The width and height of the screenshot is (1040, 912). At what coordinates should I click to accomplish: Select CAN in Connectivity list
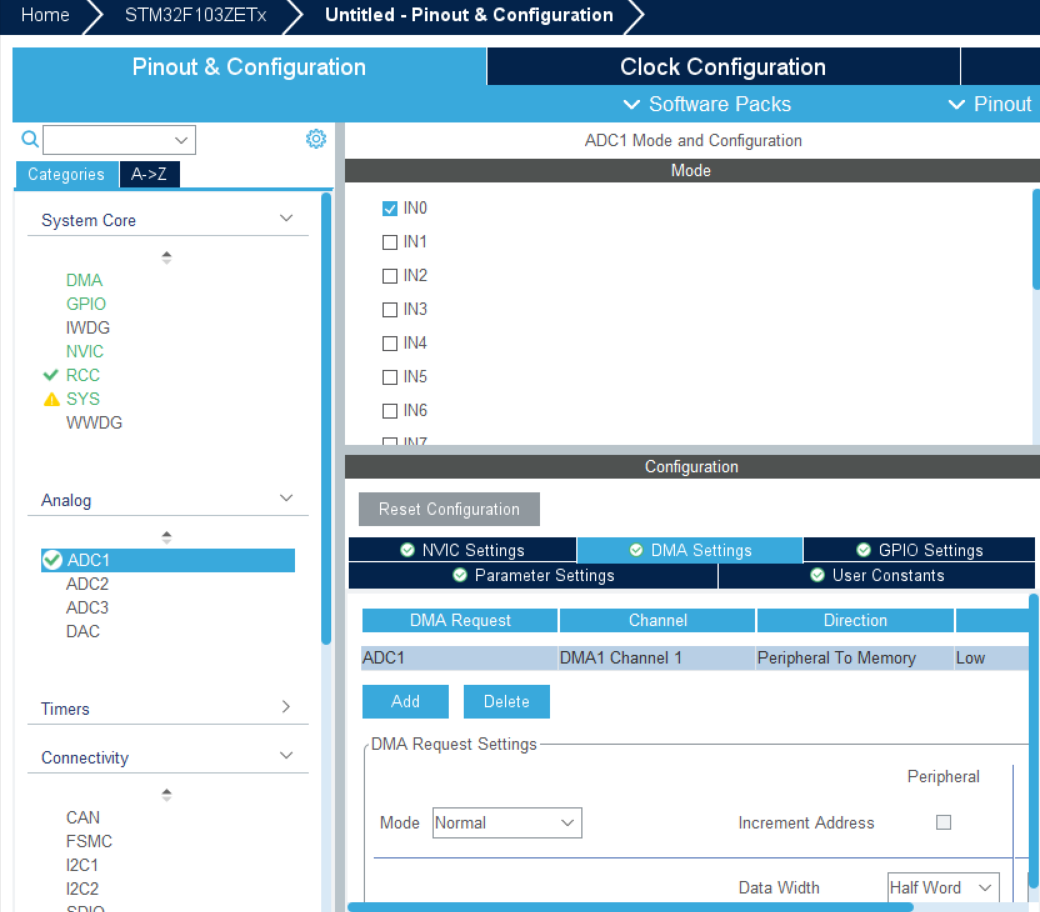(x=83, y=817)
